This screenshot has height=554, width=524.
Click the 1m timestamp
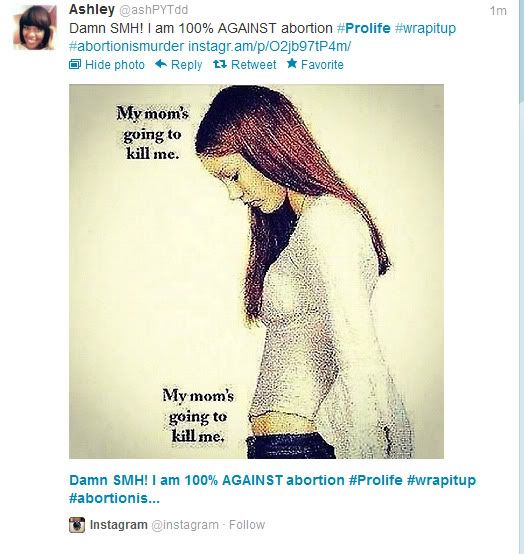click(498, 11)
